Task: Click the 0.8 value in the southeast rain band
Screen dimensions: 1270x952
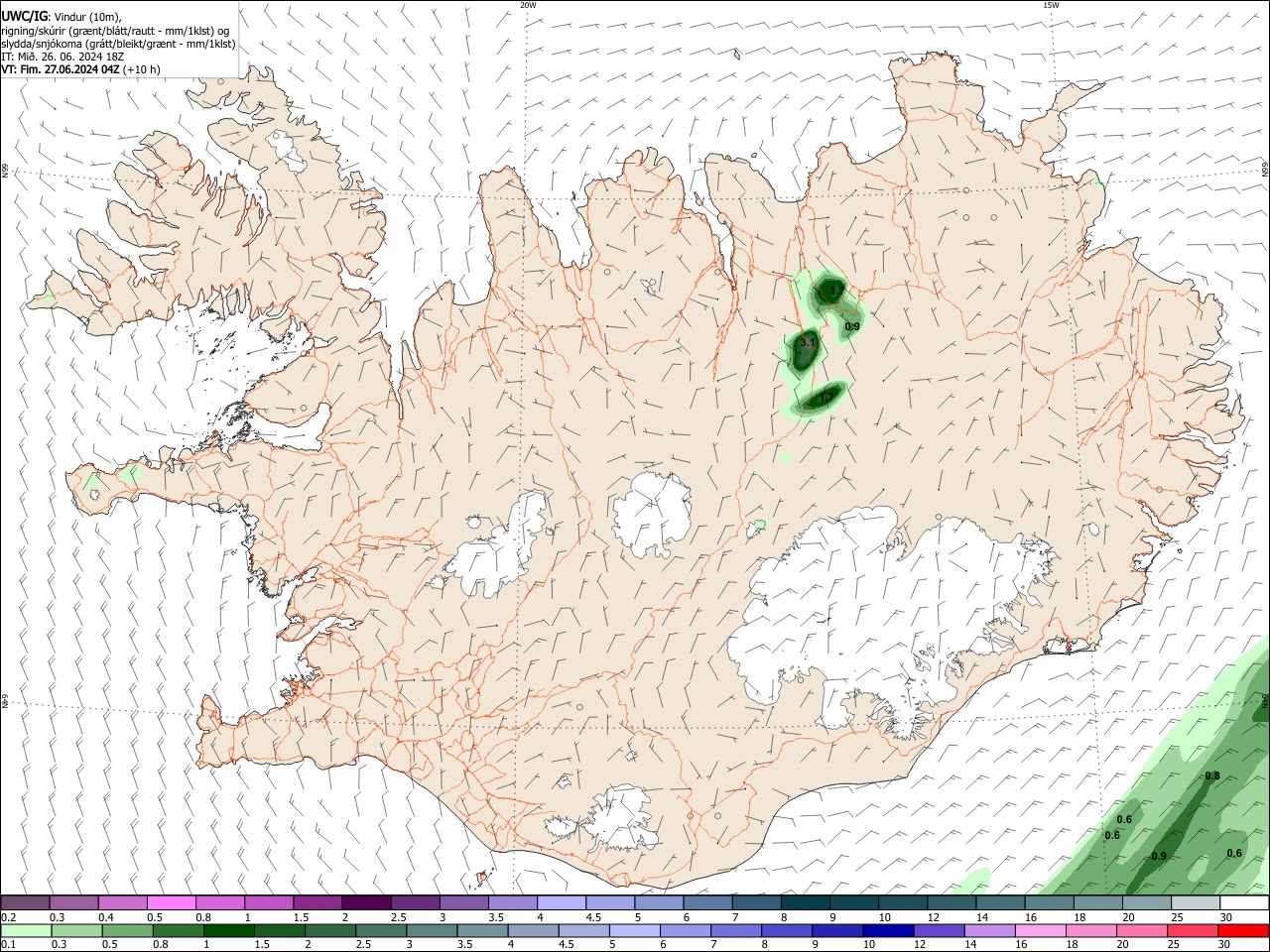Action: [1211, 775]
